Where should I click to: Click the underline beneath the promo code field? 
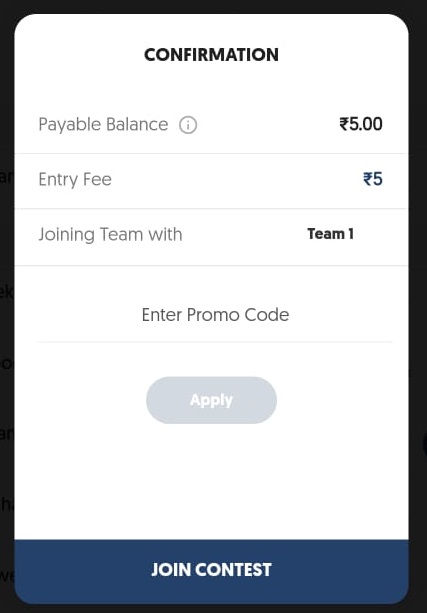coord(215,342)
